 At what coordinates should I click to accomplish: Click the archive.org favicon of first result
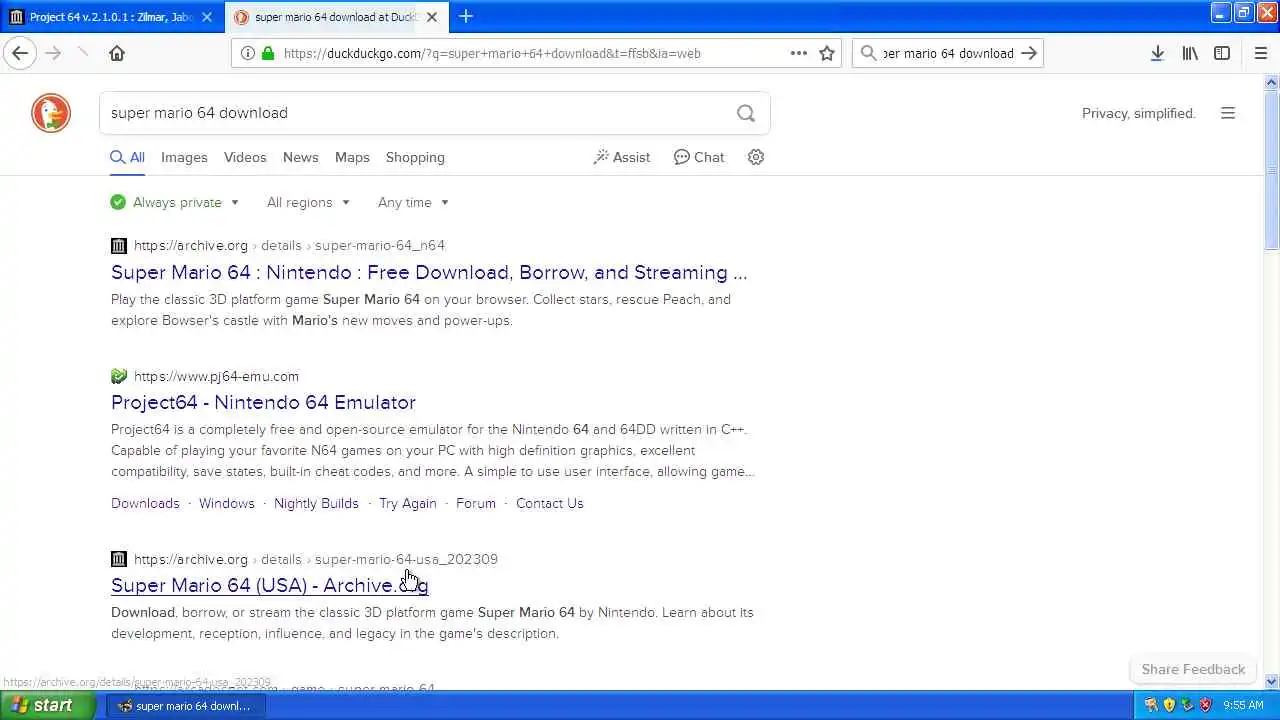click(x=119, y=245)
